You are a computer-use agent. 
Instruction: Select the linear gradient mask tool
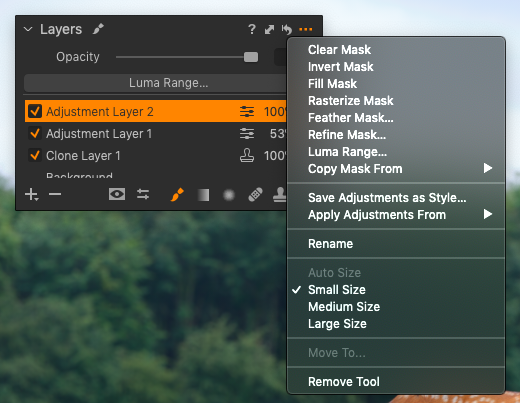203,195
